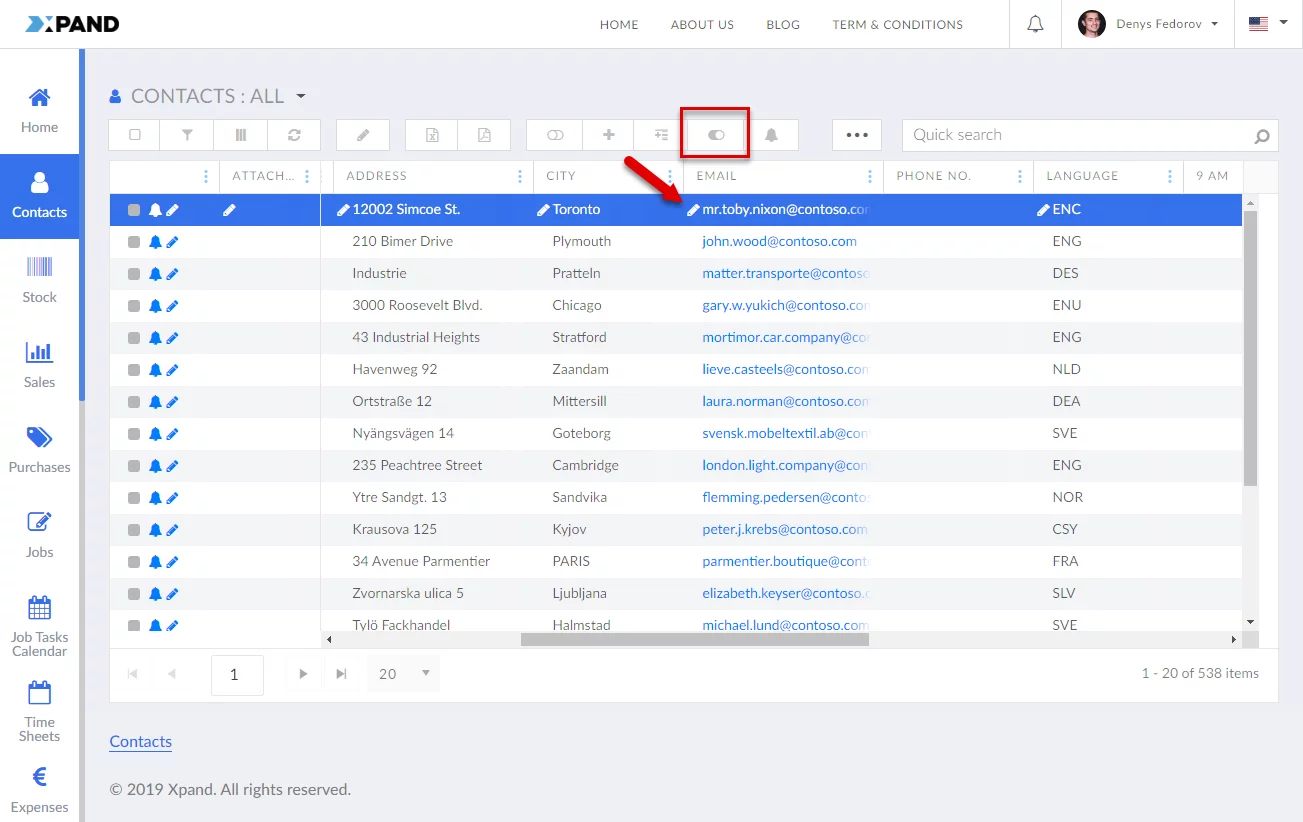Image resolution: width=1303 pixels, height=822 pixels.
Task: Click the three-dots more options button
Action: coord(857,135)
